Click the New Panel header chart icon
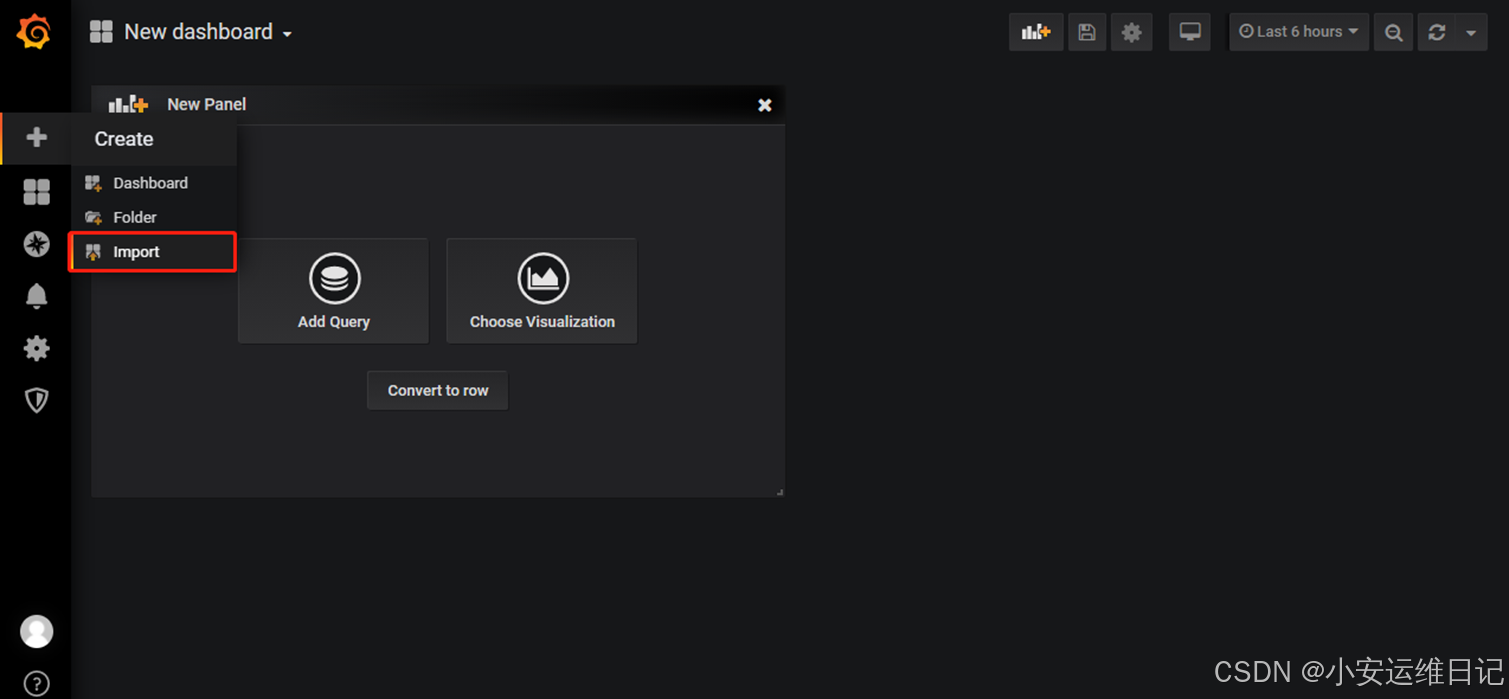Viewport: 1509px width, 699px height. (x=128, y=104)
